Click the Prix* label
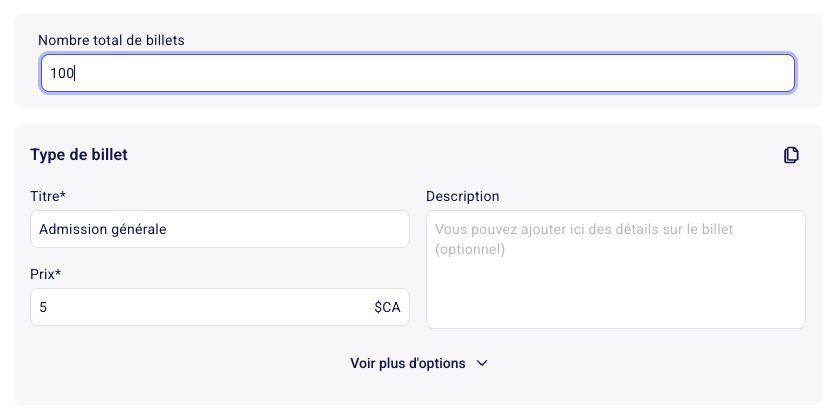835x414 pixels. tap(46, 274)
